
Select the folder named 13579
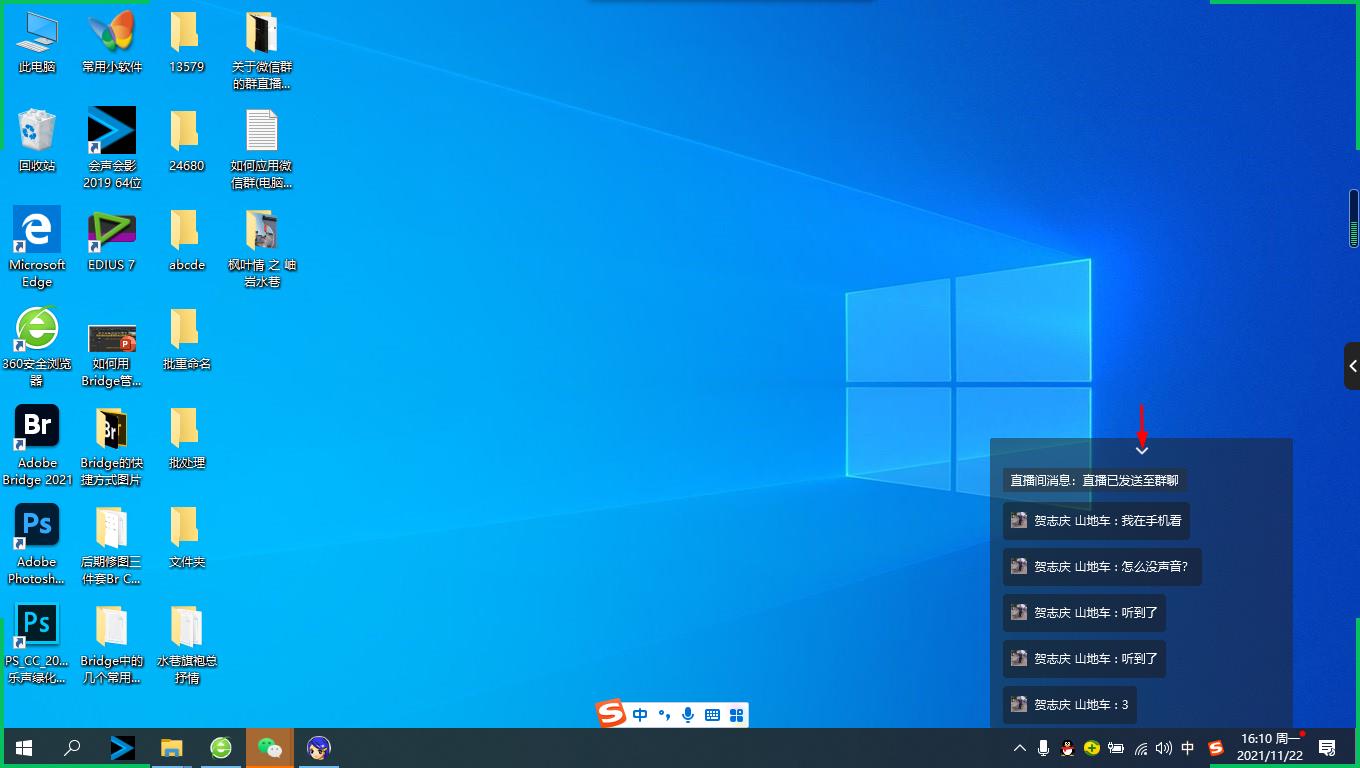point(186,42)
